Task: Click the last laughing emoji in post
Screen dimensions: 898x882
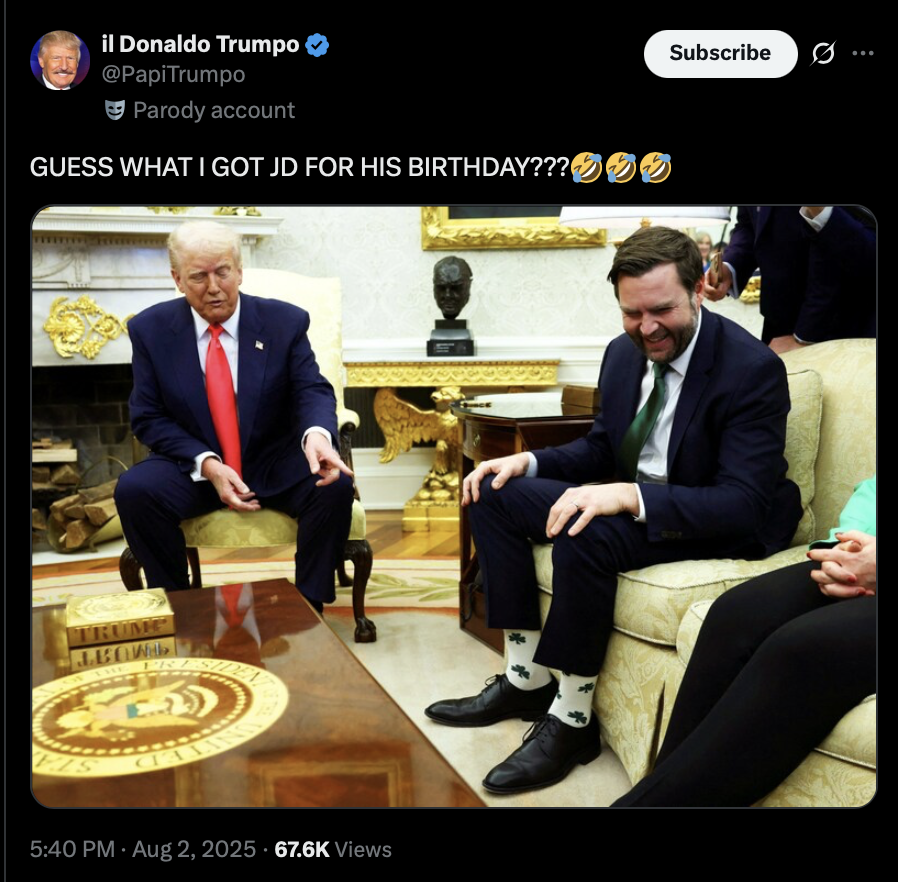Action: pos(655,167)
